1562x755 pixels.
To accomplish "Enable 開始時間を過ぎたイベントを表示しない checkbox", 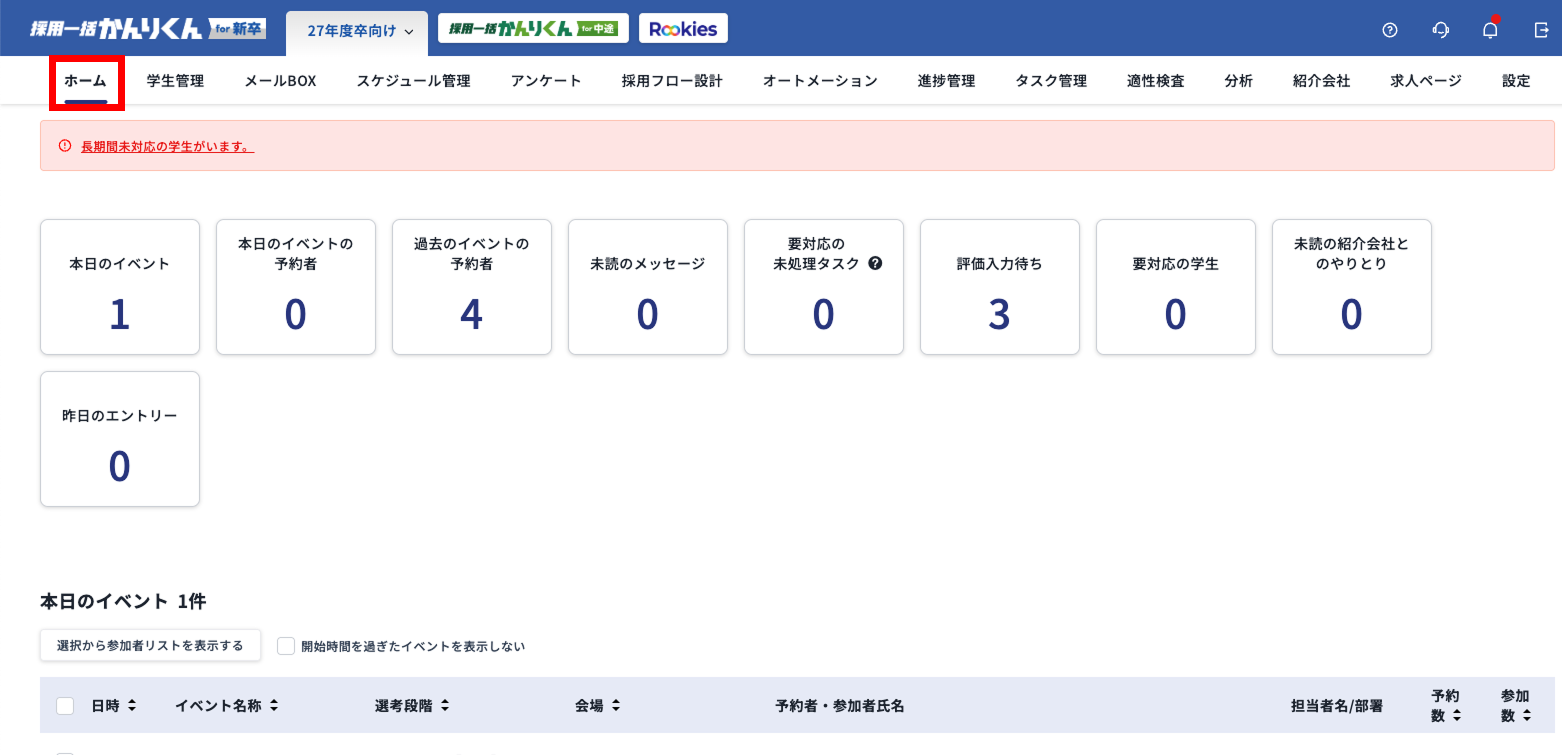I will pos(285,645).
